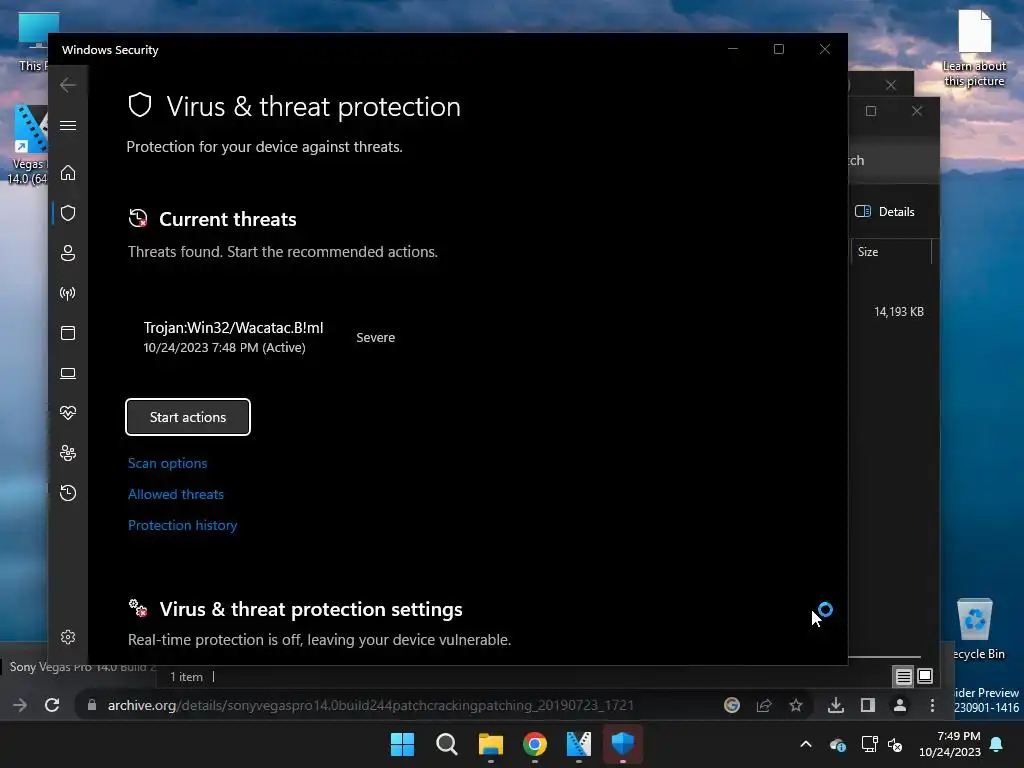Open the clock showing 7:49 PM
The image size is (1024, 768).
click(950, 744)
